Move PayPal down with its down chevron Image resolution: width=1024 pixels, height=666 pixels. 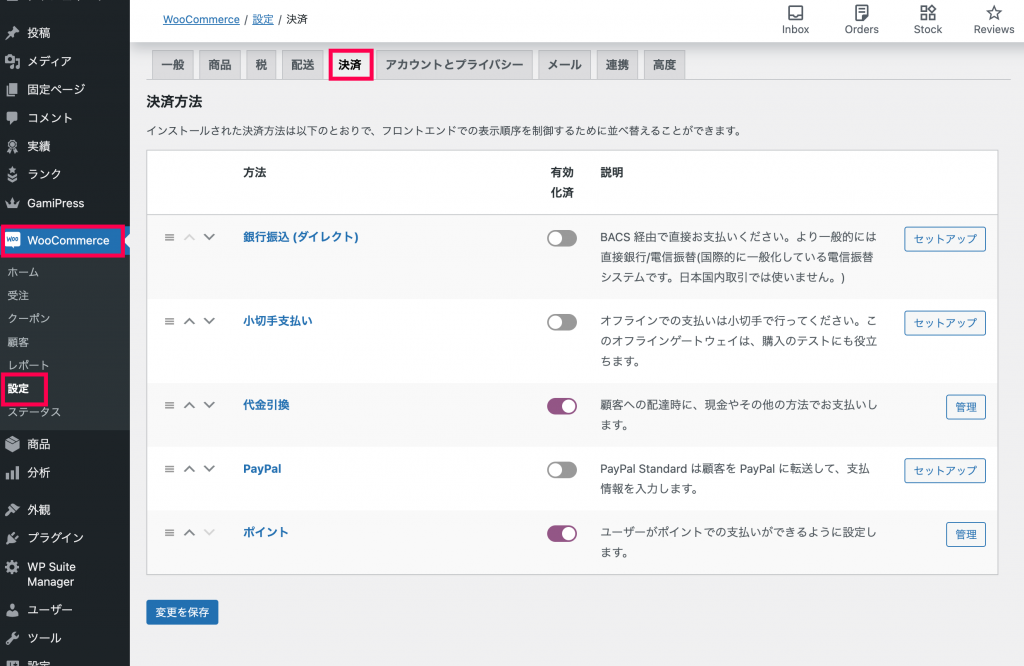tap(209, 469)
